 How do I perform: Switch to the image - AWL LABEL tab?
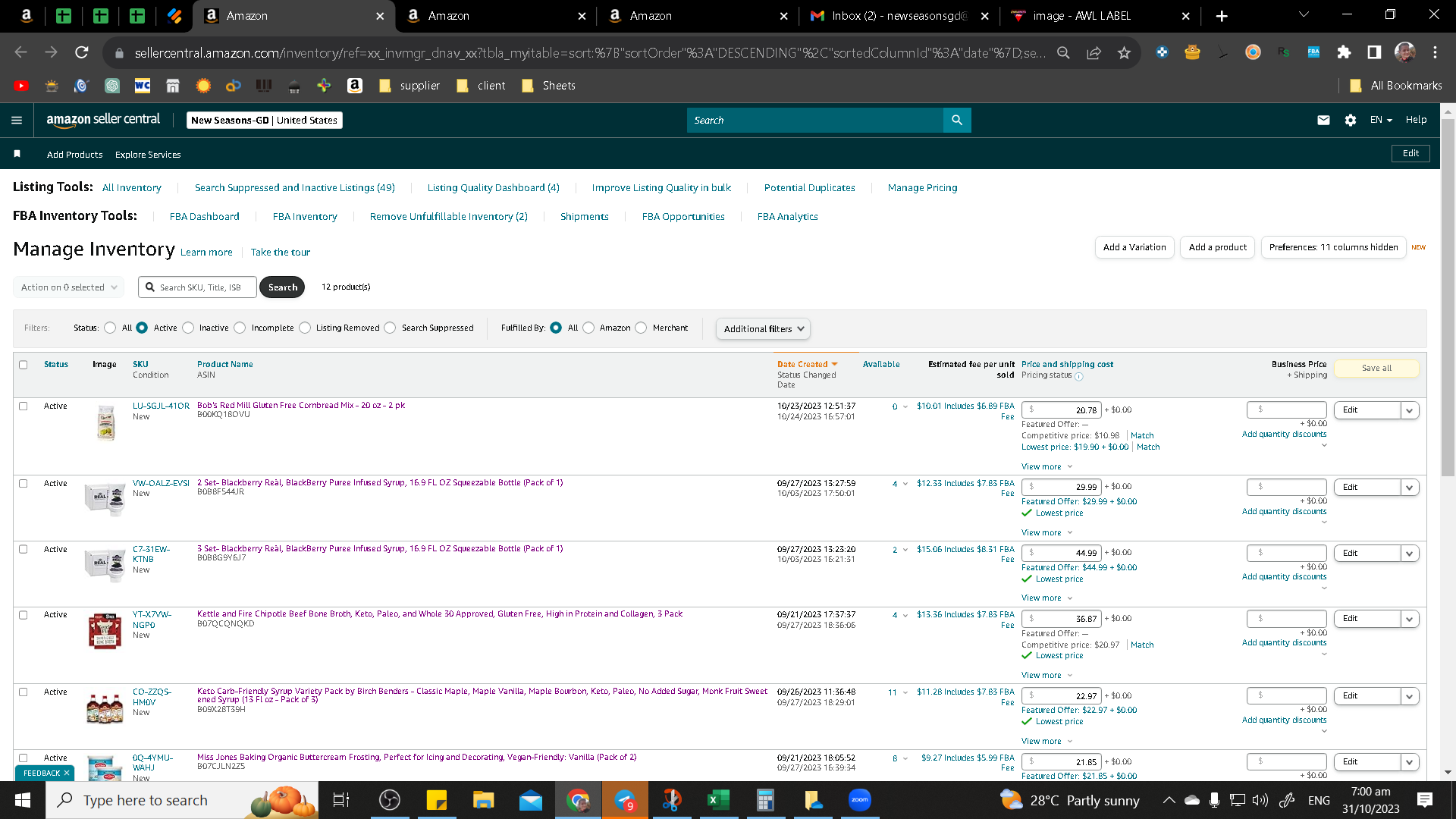(1100, 16)
